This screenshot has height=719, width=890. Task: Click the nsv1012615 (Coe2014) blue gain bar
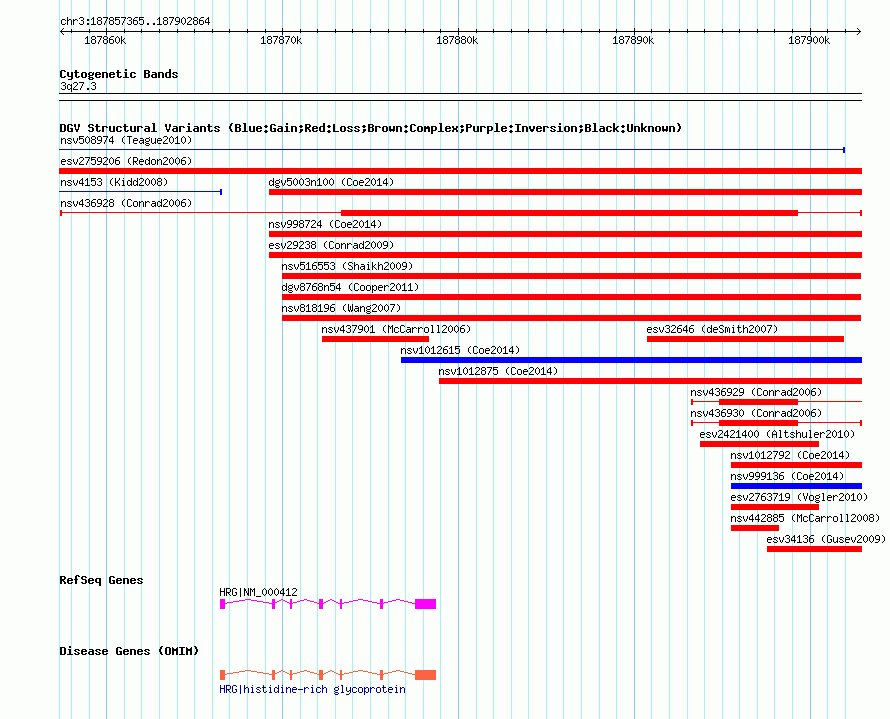coord(631,360)
